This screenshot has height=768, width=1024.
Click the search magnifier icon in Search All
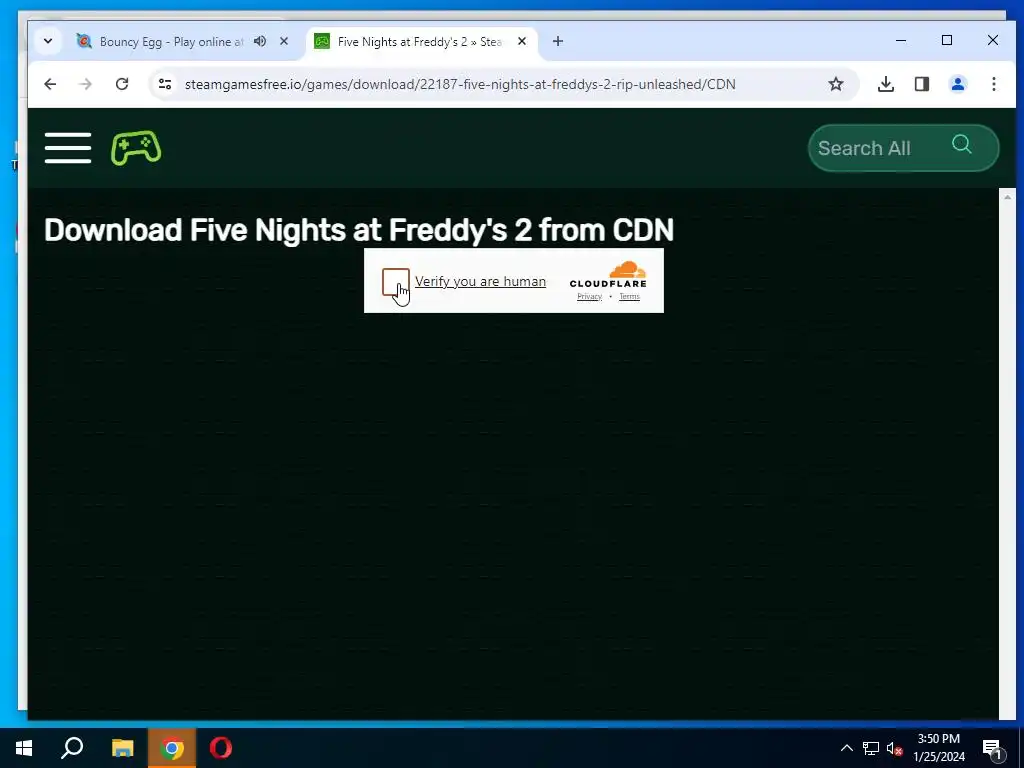click(x=961, y=144)
